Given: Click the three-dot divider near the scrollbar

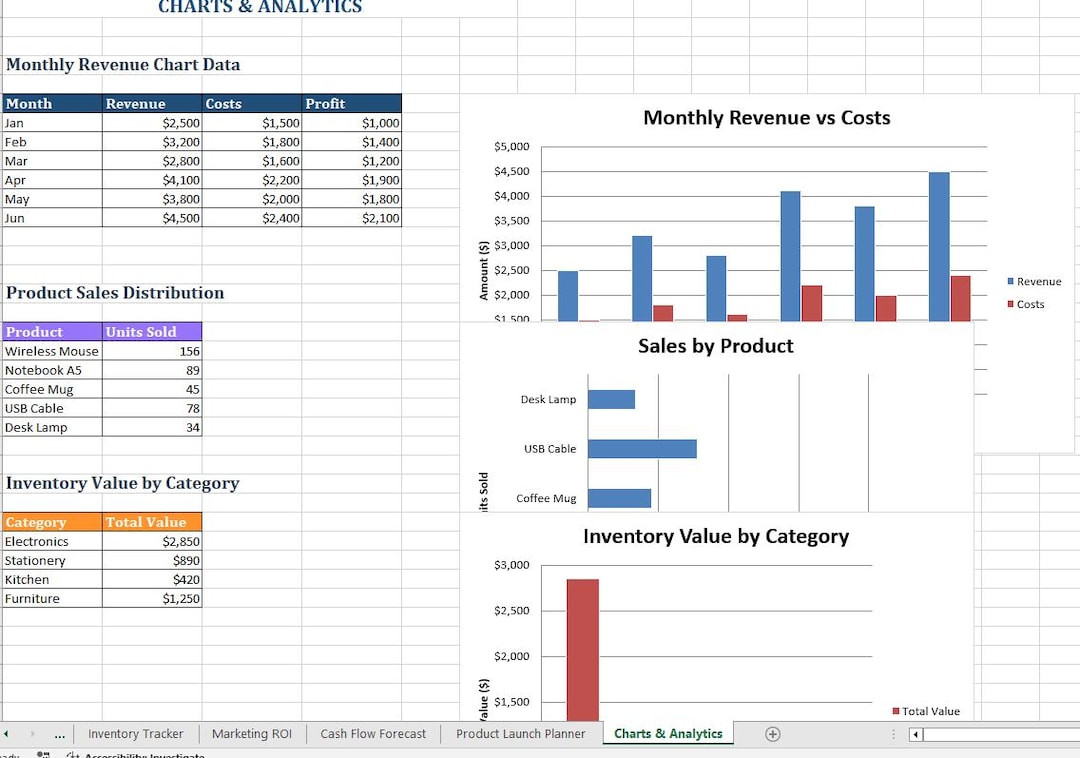Looking at the screenshot, I should pos(893,733).
